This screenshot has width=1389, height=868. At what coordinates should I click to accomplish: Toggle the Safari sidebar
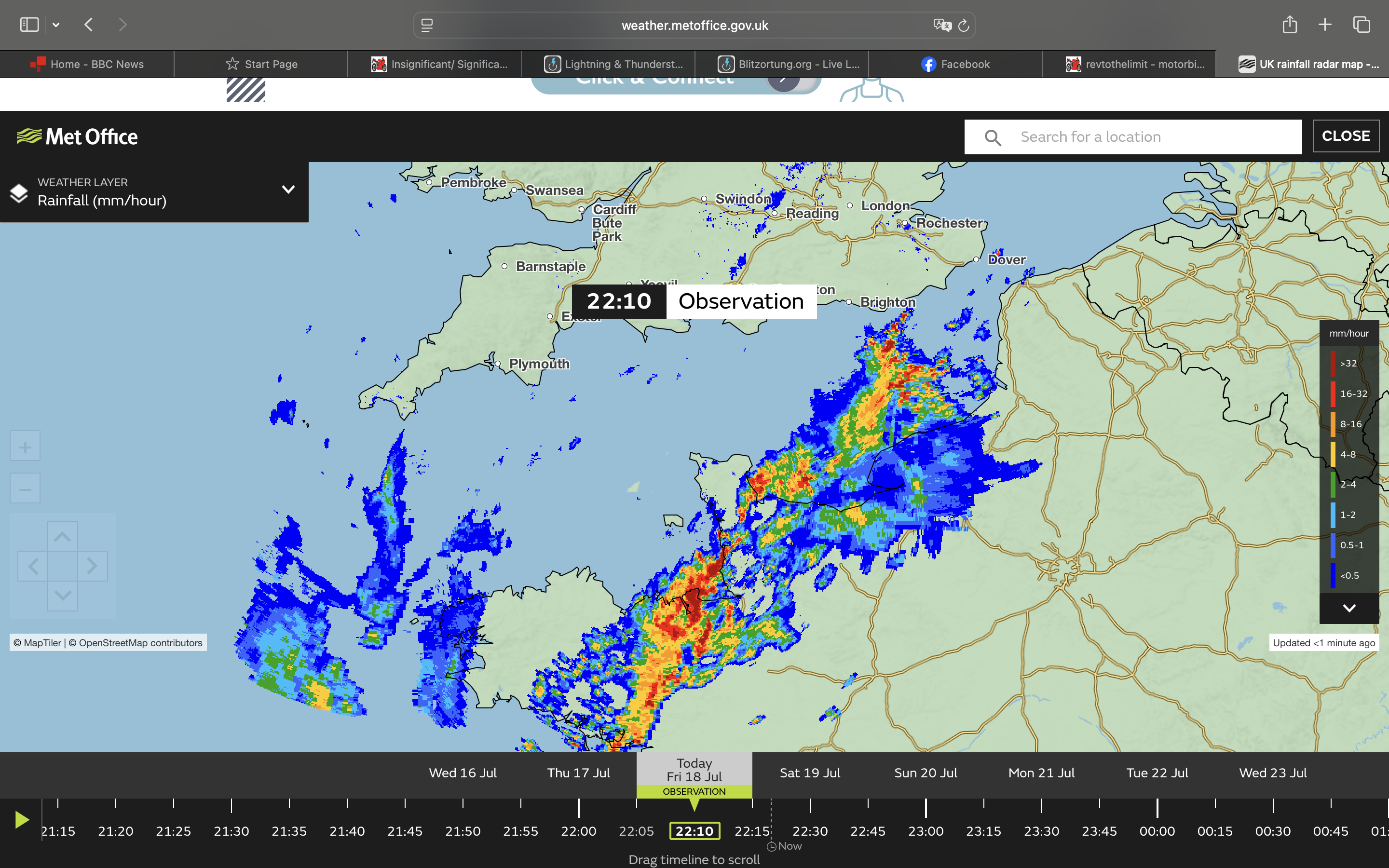(29, 25)
